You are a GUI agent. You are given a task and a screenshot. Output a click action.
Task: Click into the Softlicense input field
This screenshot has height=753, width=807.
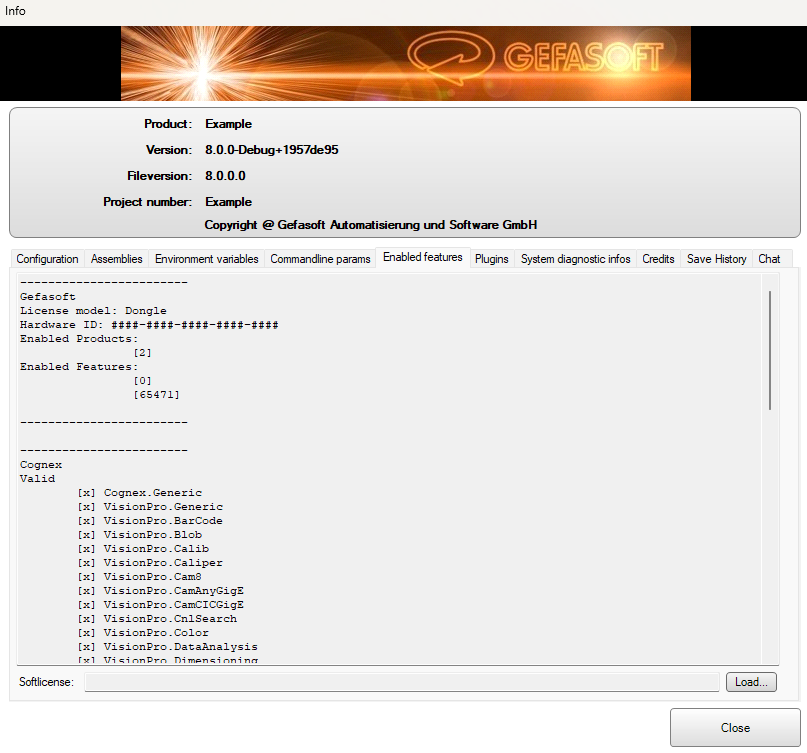[401, 682]
